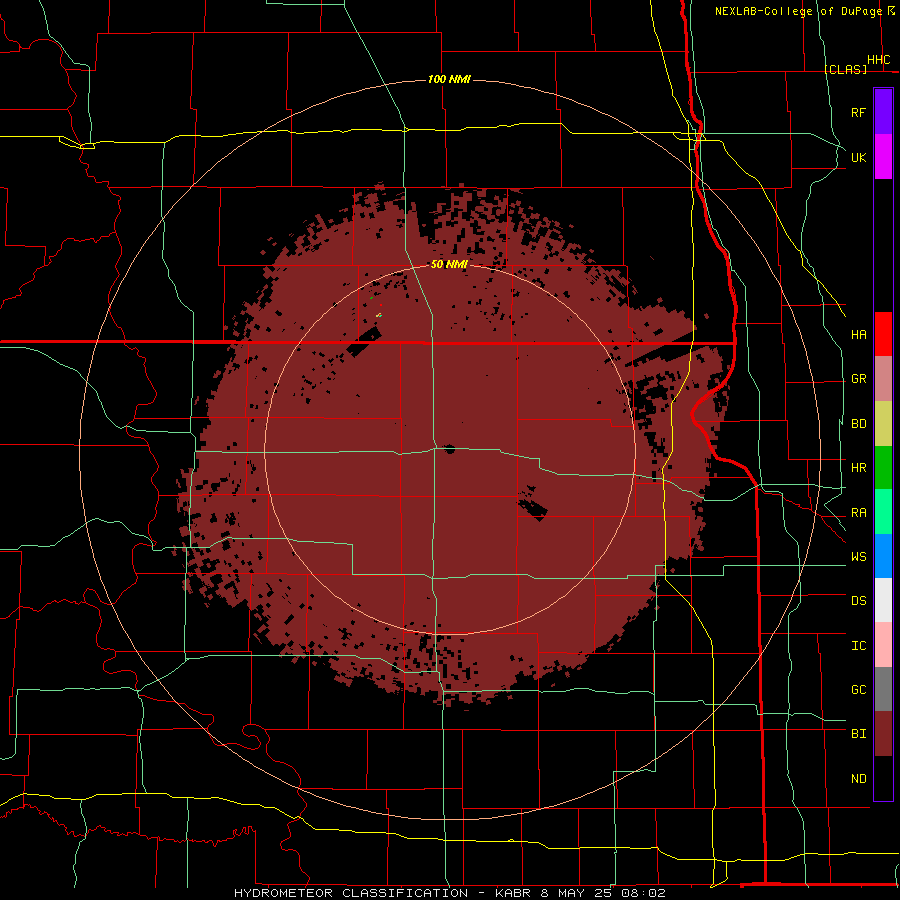
Task: Click the HA red color swatch in legend
Action: point(883,334)
